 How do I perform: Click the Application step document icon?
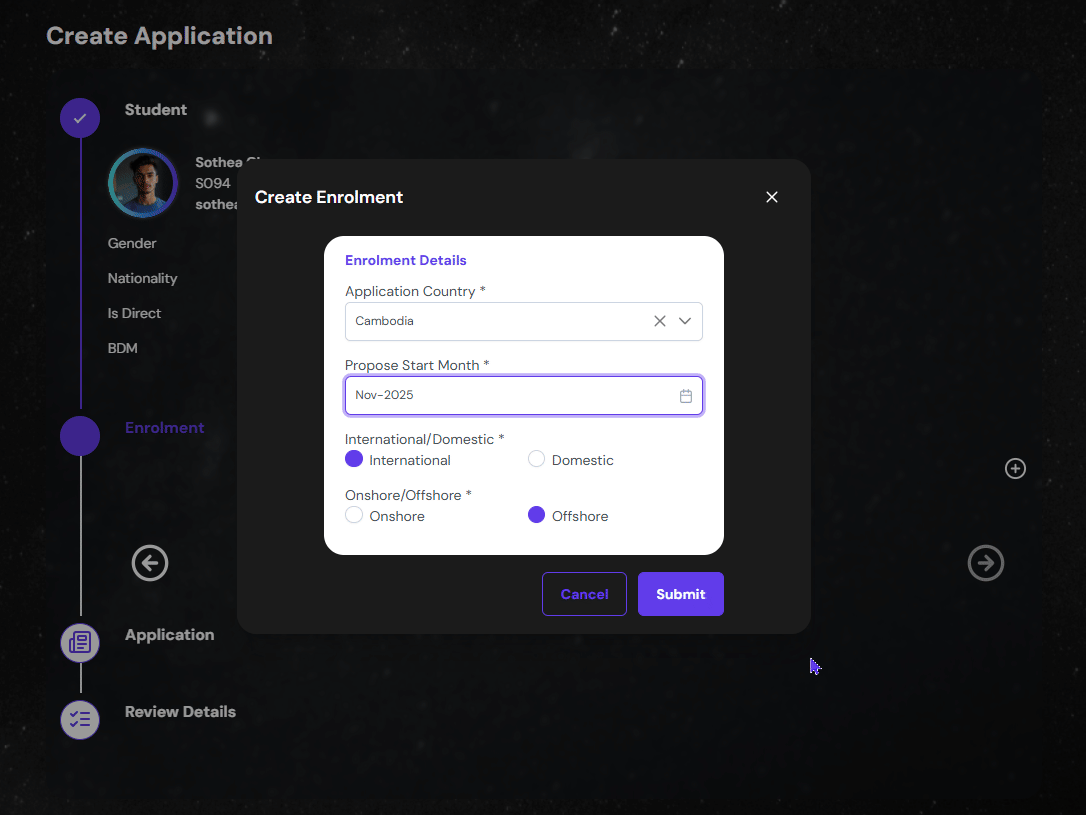coord(80,643)
